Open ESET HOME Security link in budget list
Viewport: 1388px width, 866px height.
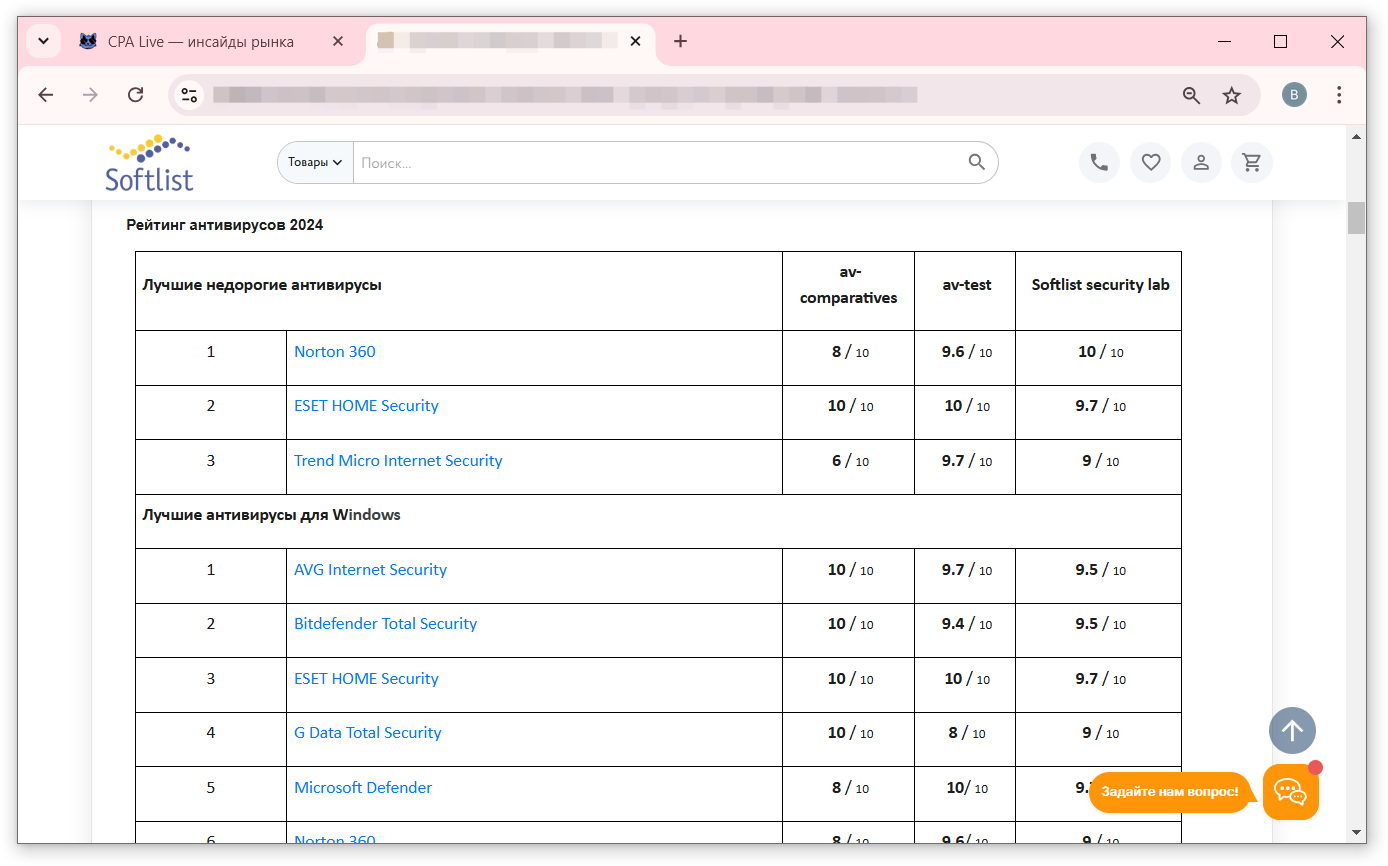(x=366, y=406)
